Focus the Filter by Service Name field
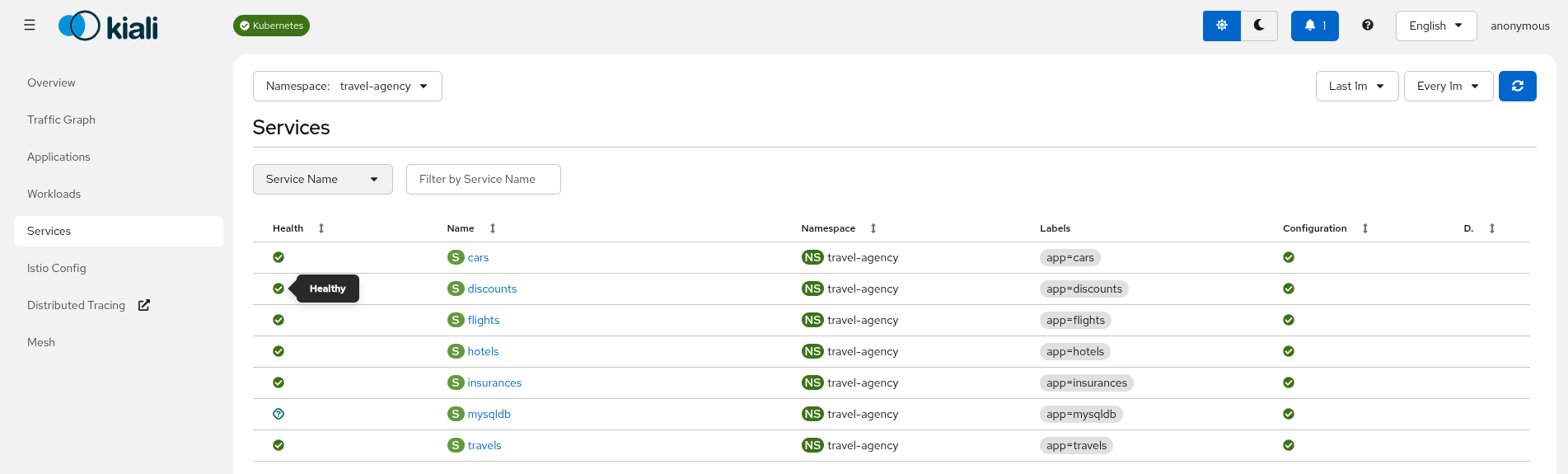1568x474 pixels. [x=483, y=180]
